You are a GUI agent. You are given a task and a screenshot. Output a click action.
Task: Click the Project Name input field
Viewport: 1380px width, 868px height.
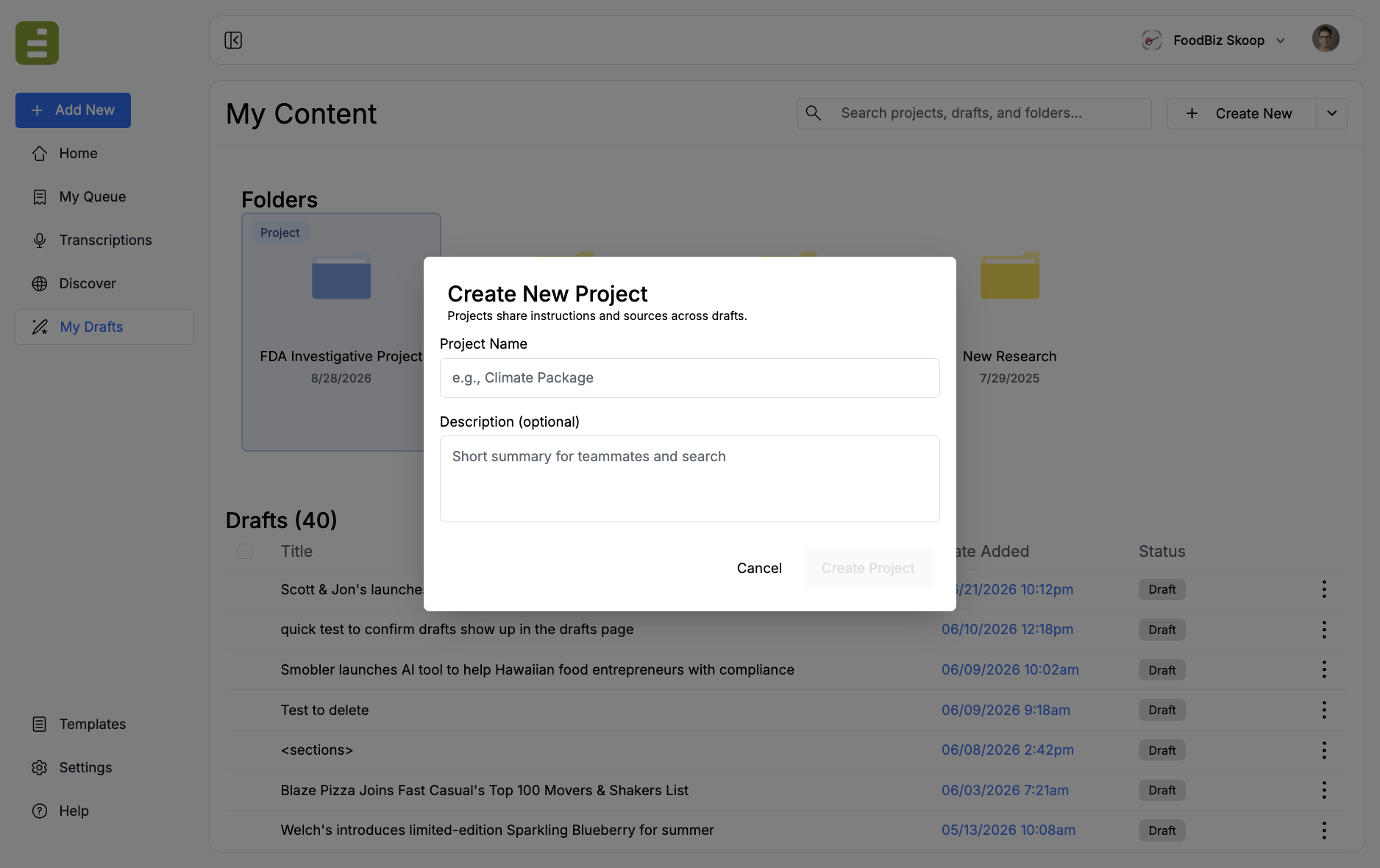point(689,378)
